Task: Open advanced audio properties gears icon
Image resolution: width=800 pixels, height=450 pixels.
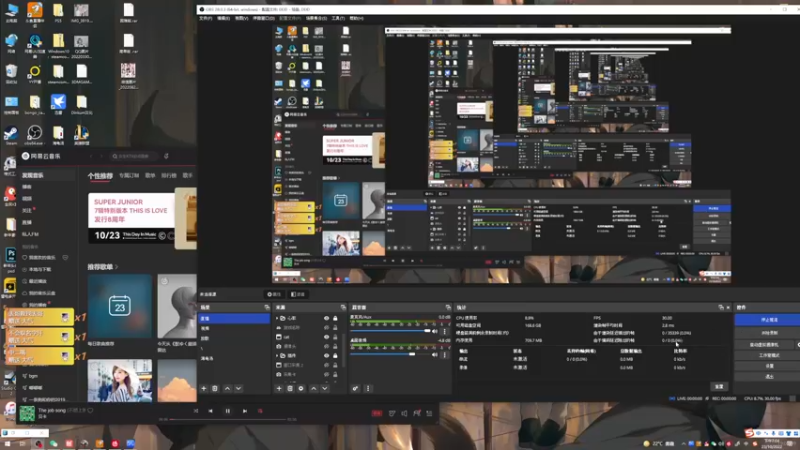Action: point(355,389)
